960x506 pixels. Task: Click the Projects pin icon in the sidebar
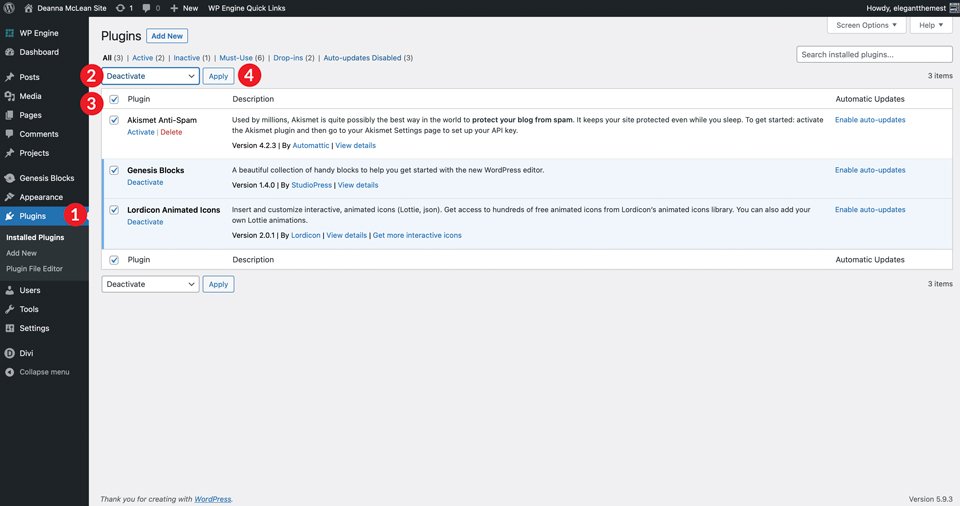point(9,153)
